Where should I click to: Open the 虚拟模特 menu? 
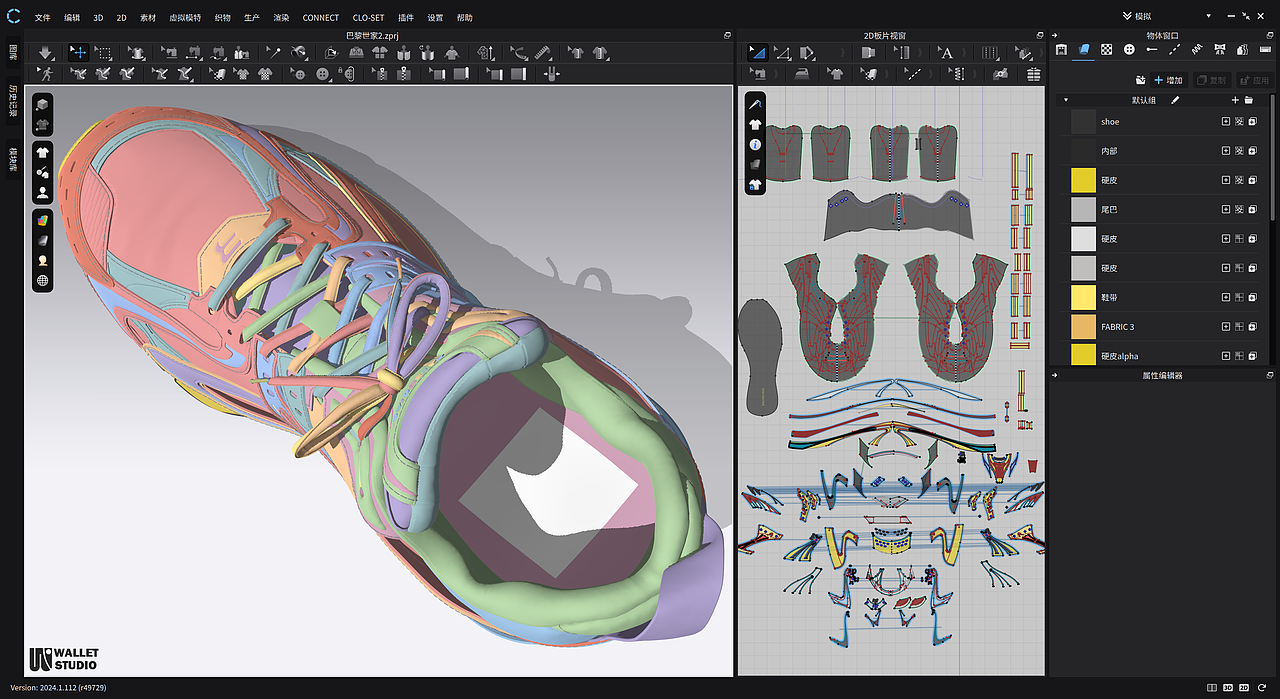(x=183, y=17)
